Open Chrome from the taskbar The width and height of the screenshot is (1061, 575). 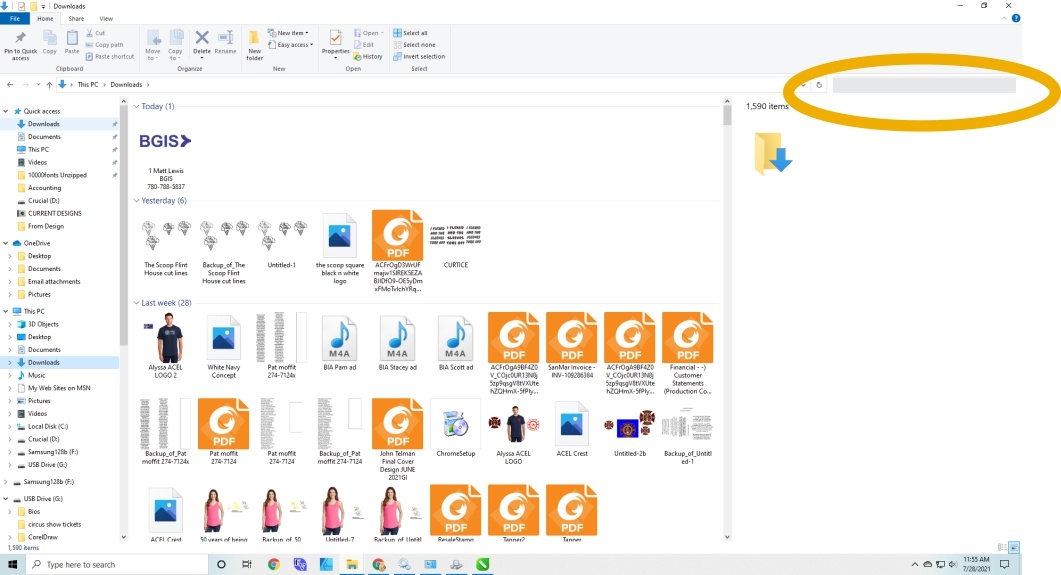273,564
